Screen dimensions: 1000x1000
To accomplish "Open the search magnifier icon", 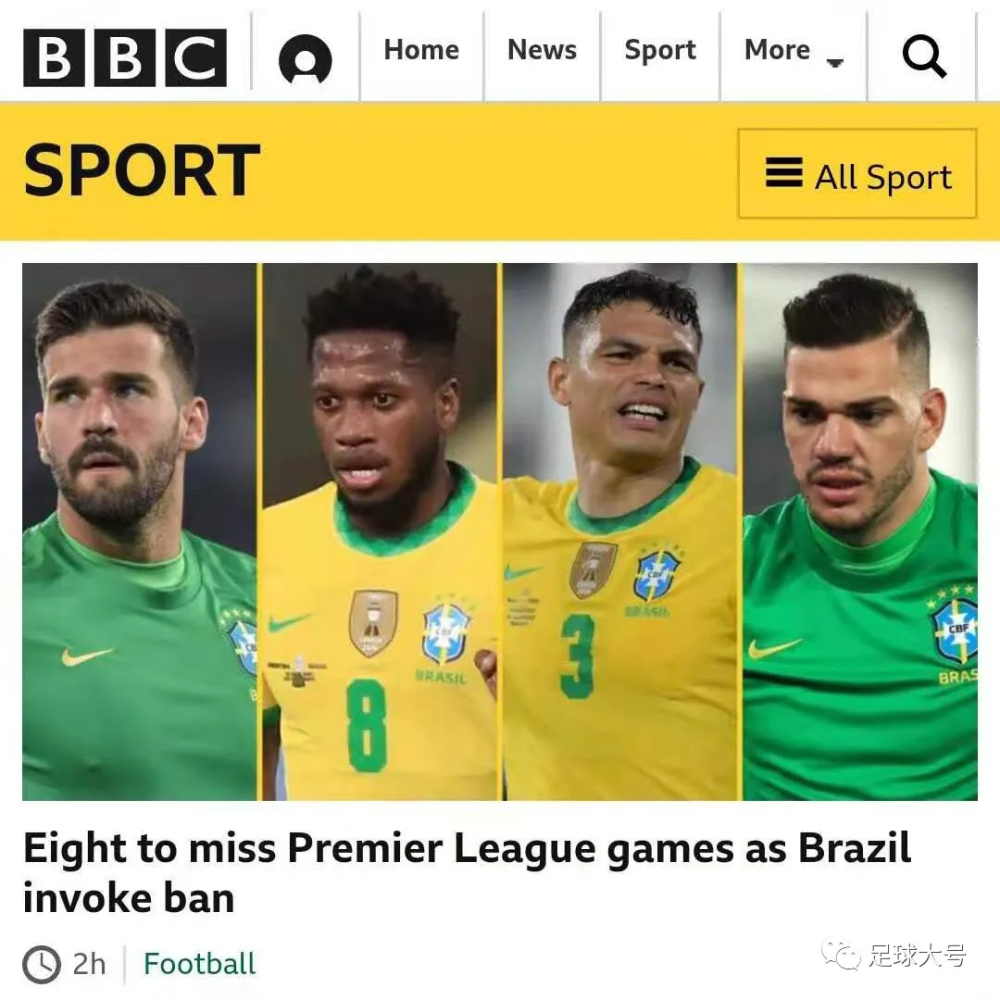I will pyautogui.click(x=924, y=57).
